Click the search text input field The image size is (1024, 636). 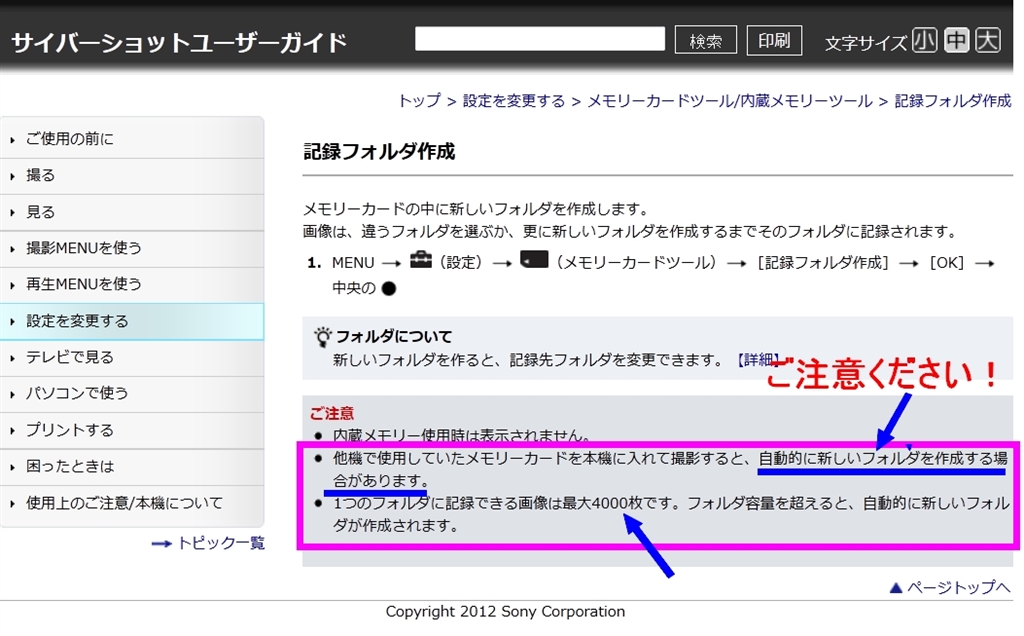click(x=539, y=39)
